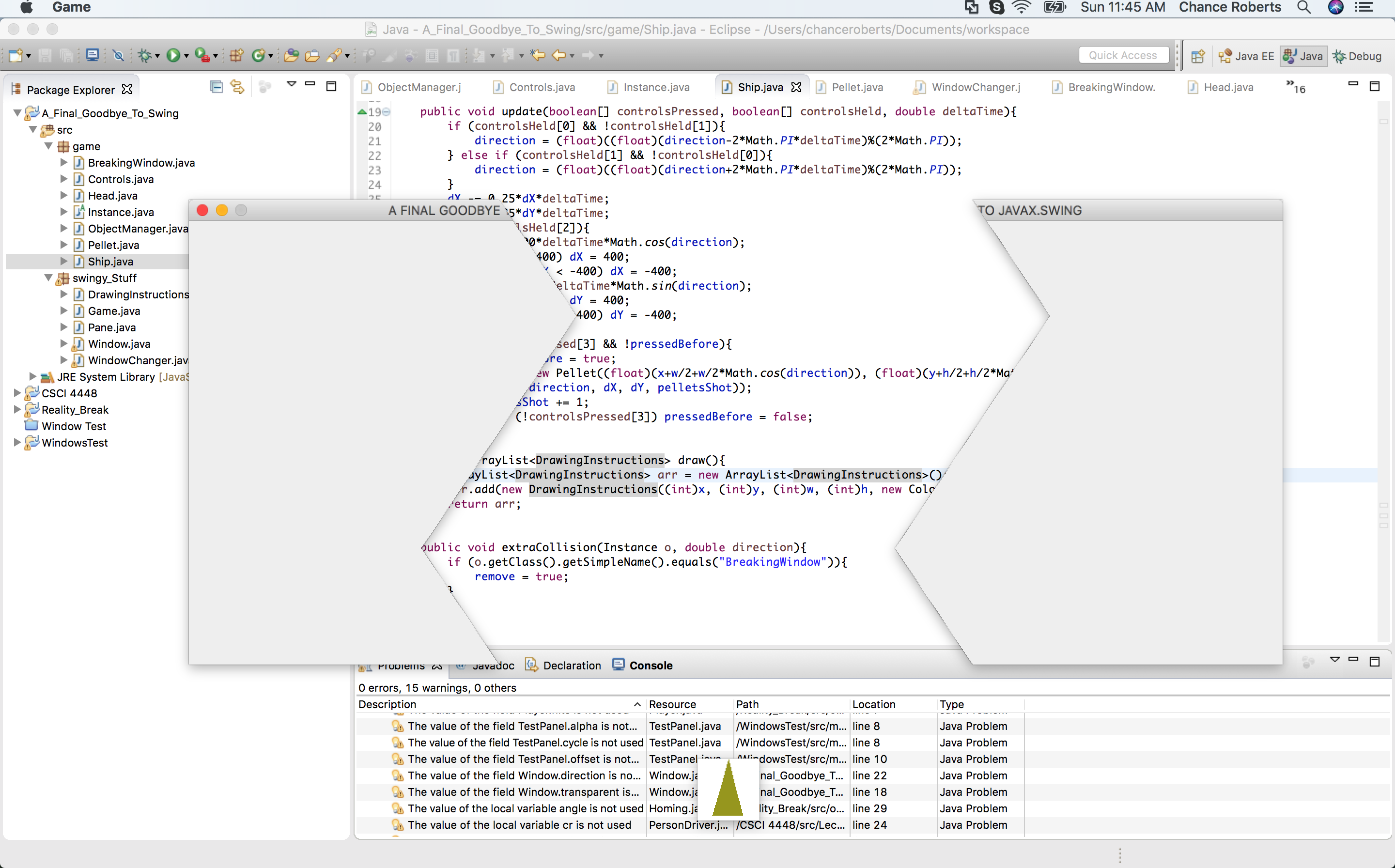Switch to the Pellet.java editor tab

pos(856,87)
